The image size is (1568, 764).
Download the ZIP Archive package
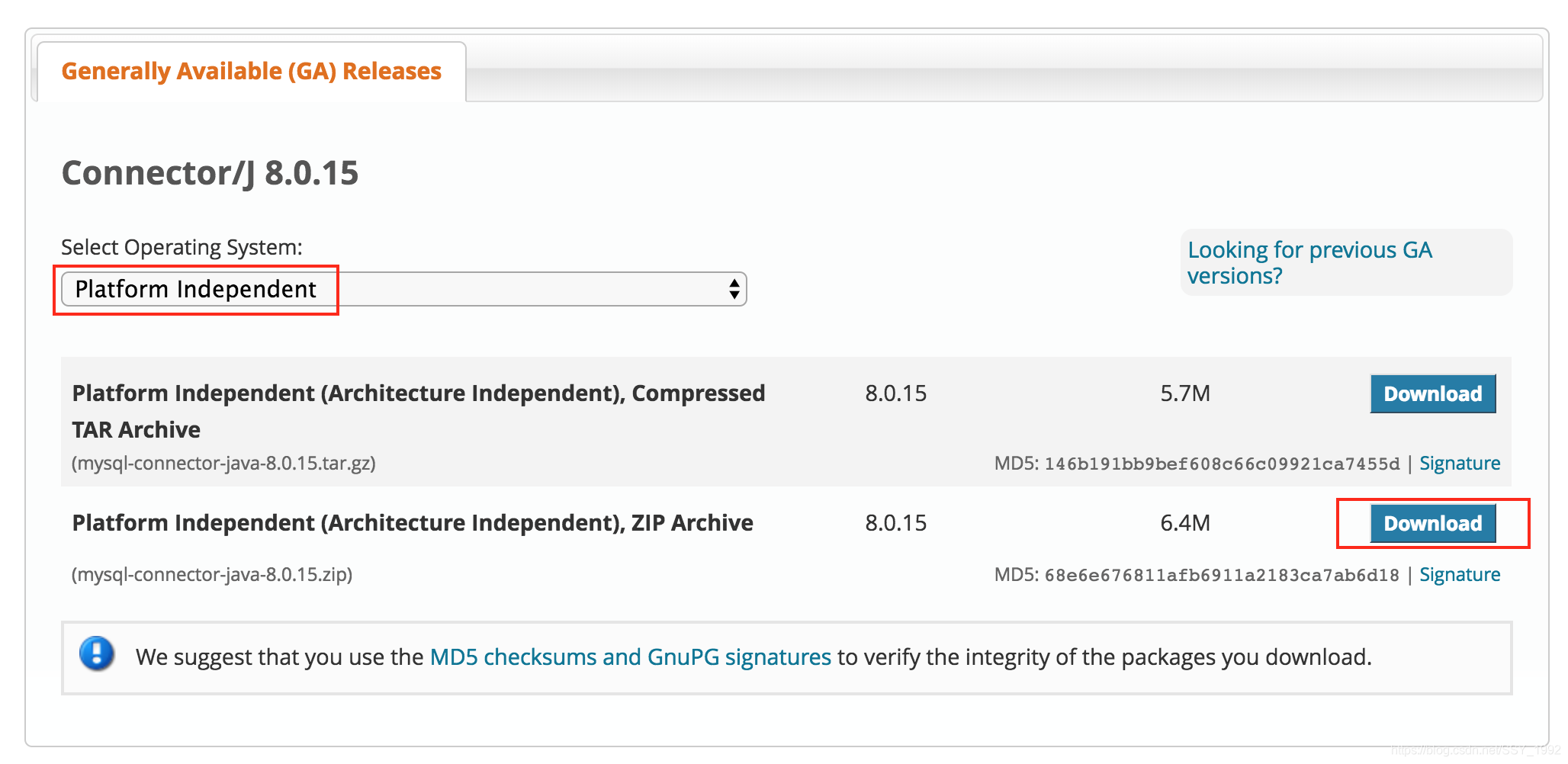pyautogui.click(x=1433, y=523)
